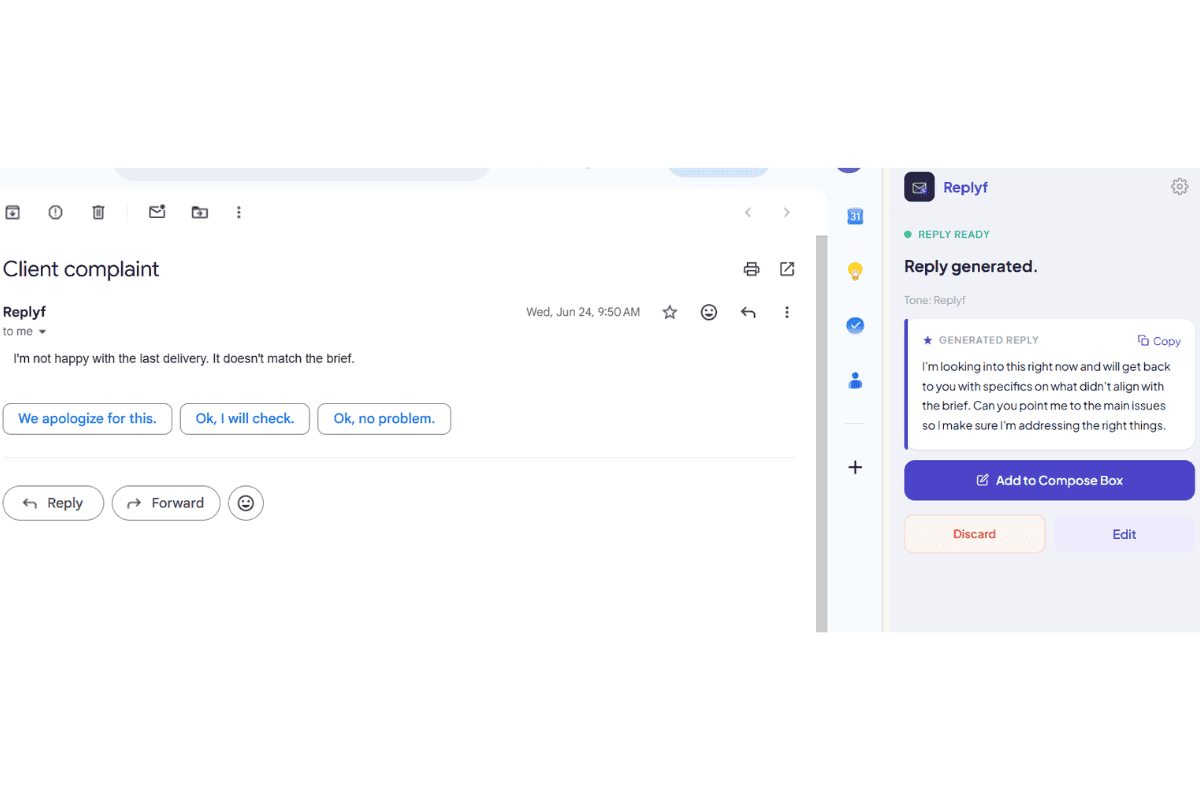This screenshot has height=800, width=1200.
Task: Click the Forward button
Action: point(166,503)
